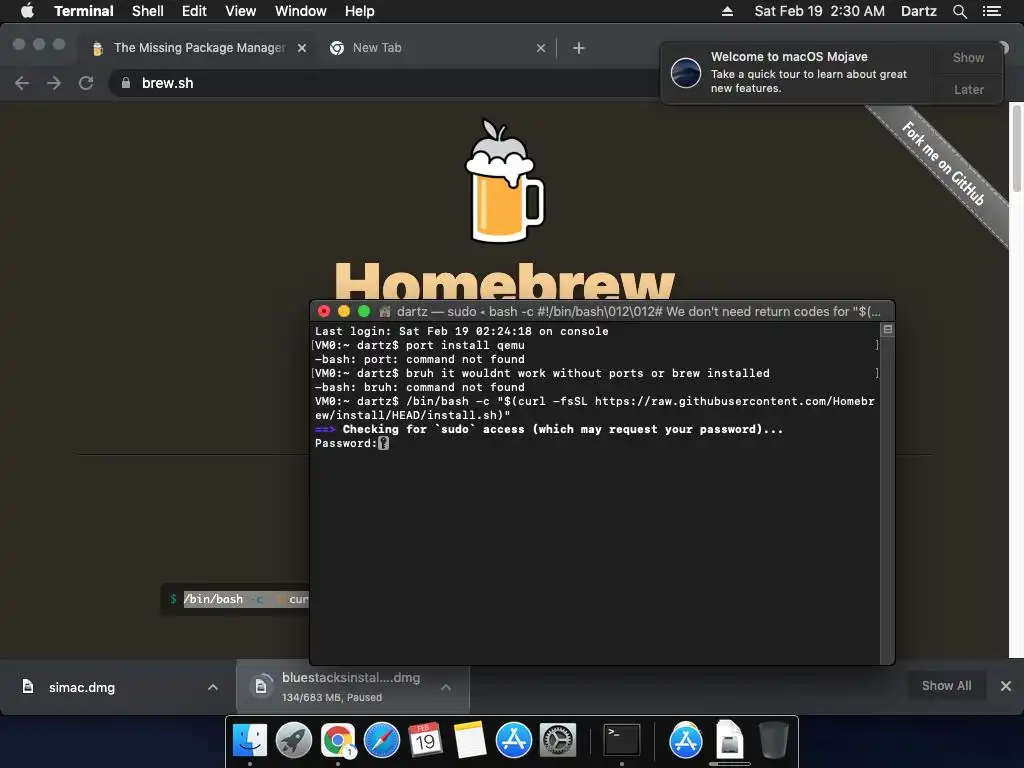This screenshot has width=1024, height=768.
Task: Click the Mojave notification icon
Action: tap(686, 72)
